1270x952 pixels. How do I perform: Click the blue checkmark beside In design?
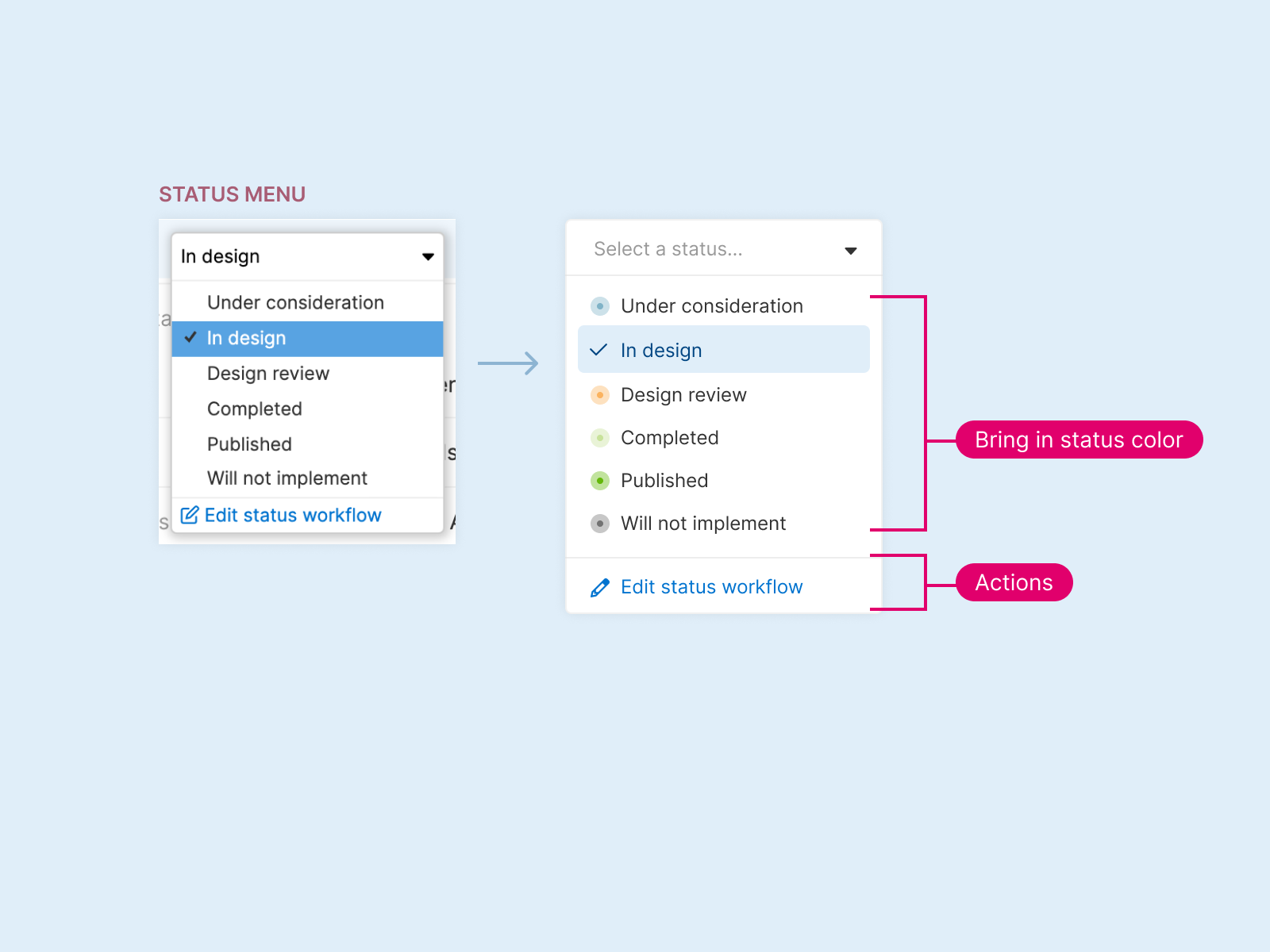pyautogui.click(x=598, y=350)
